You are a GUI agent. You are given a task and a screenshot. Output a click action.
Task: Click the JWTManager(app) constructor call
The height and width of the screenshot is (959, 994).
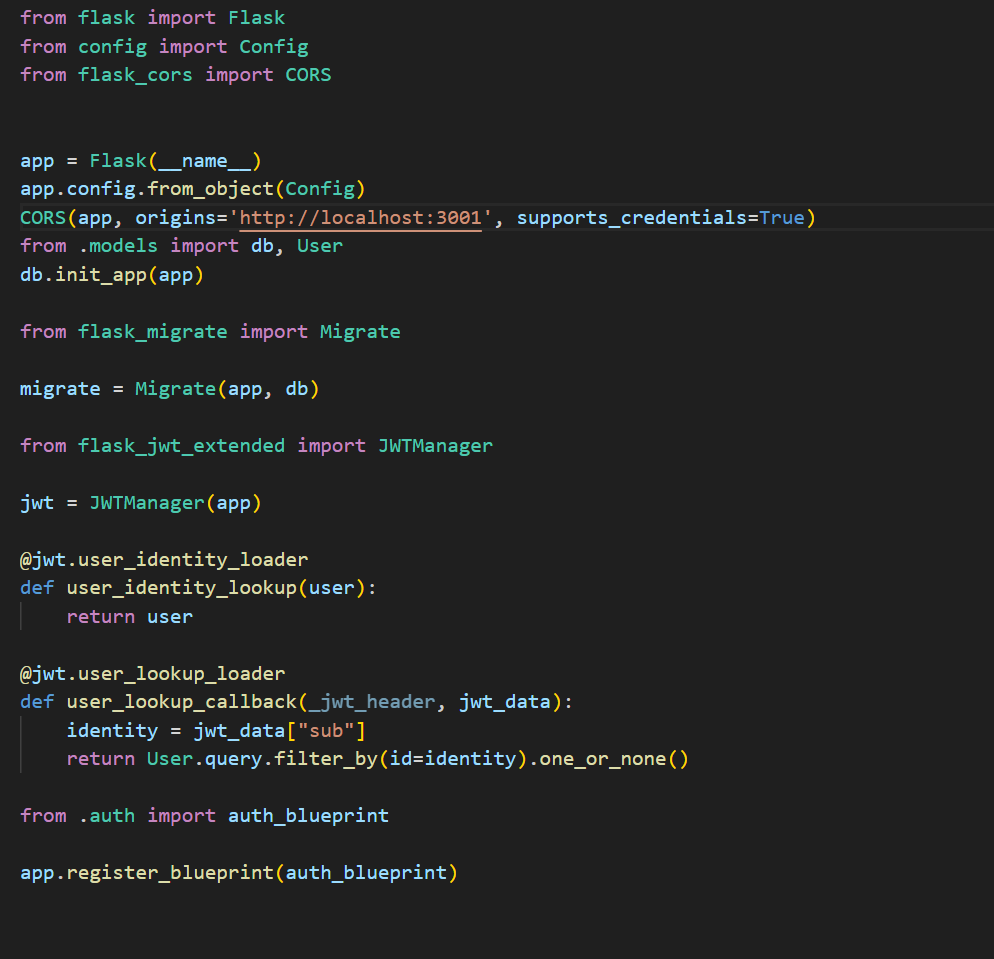click(176, 503)
